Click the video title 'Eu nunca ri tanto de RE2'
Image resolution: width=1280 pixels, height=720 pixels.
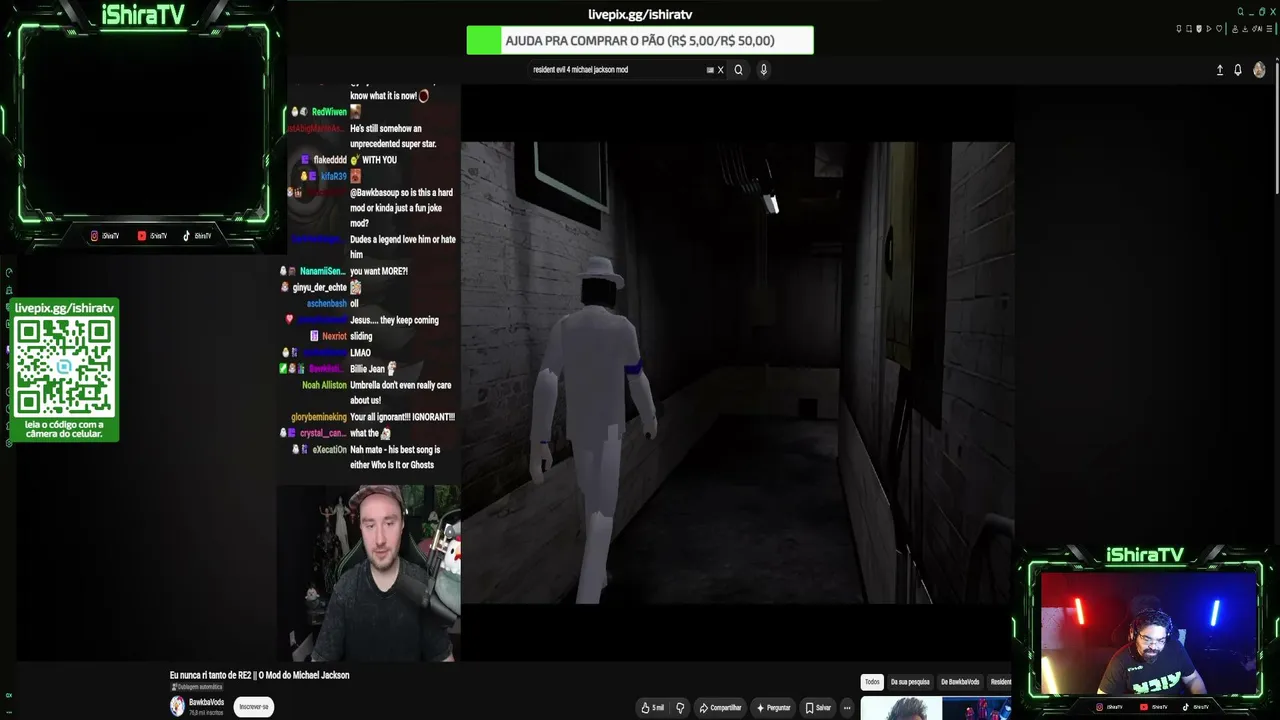(x=260, y=675)
